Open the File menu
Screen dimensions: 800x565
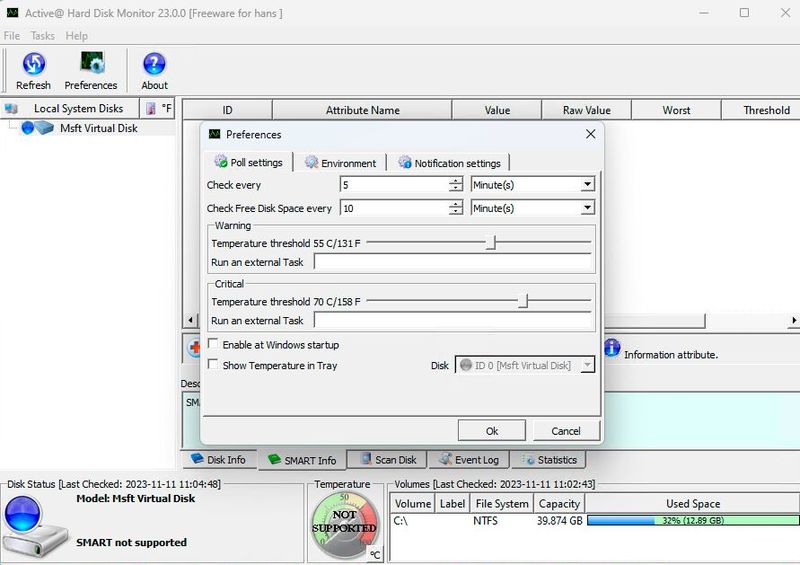coord(12,36)
